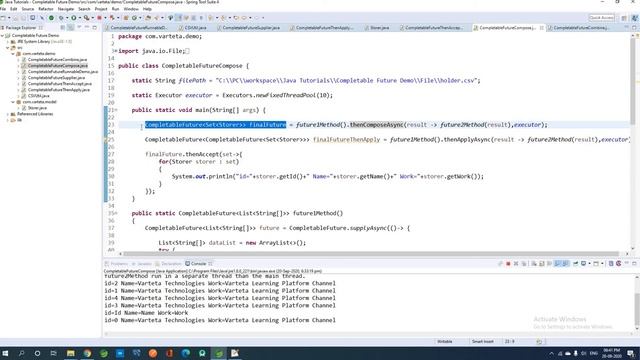Expand JRE System Library node
Image resolution: width=640 pixels, height=360 pixels.
click(8, 42)
